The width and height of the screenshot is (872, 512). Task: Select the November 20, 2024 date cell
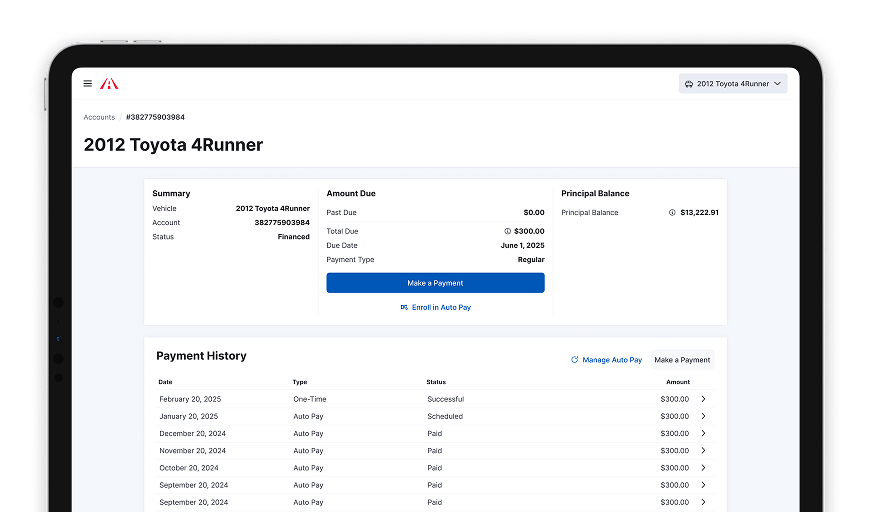pyautogui.click(x=192, y=451)
